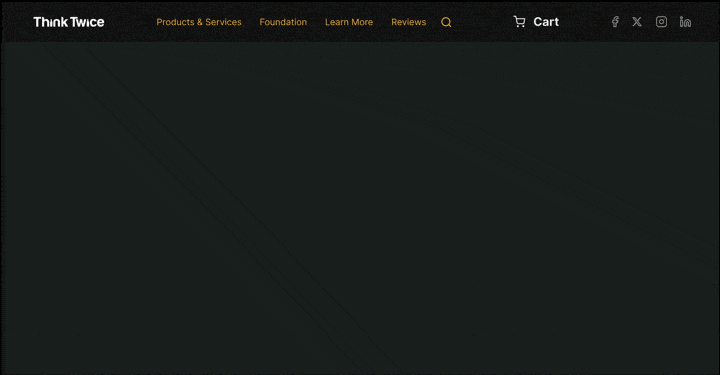
Task: Click the shopping cart icon
Action: (519, 22)
